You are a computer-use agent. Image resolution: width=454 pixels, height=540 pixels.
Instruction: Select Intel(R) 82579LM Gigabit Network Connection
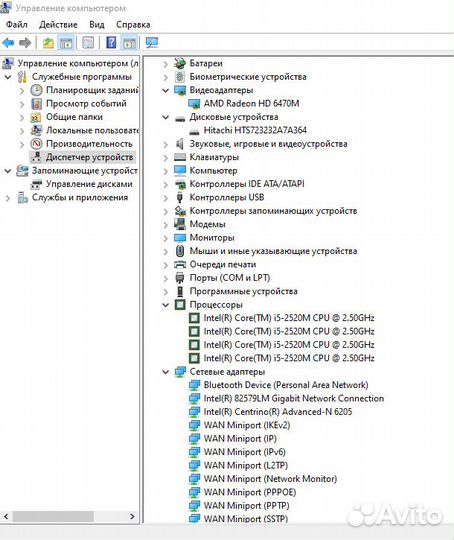click(293, 398)
